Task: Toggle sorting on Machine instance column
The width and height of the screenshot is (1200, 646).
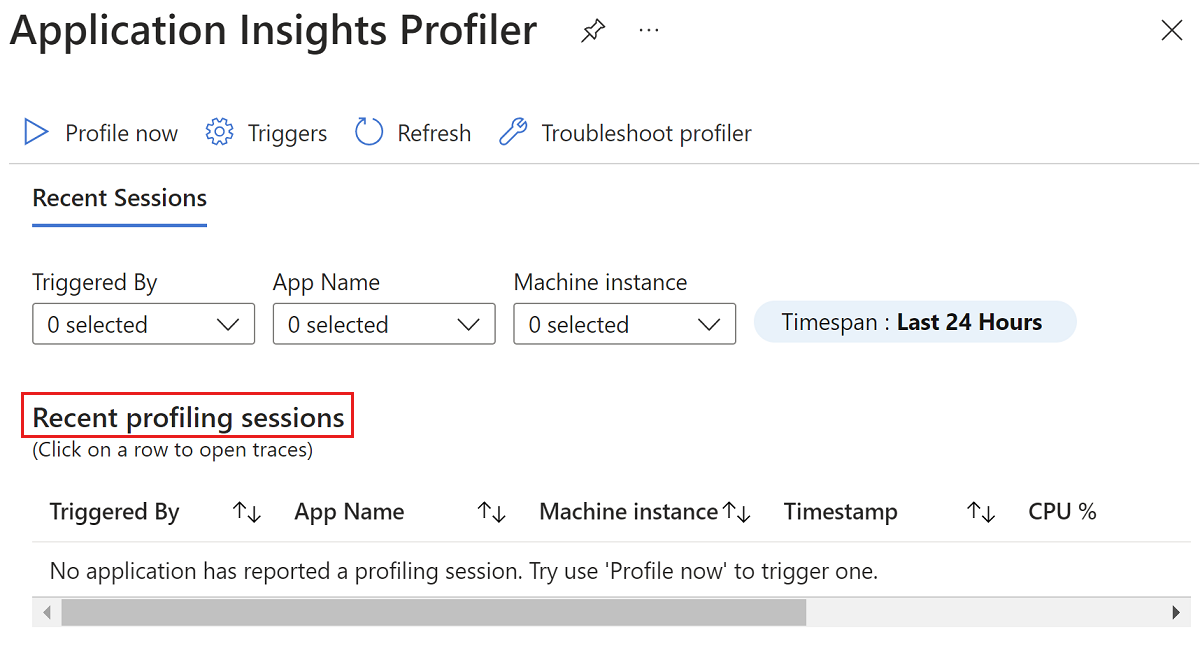Action: [738, 511]
